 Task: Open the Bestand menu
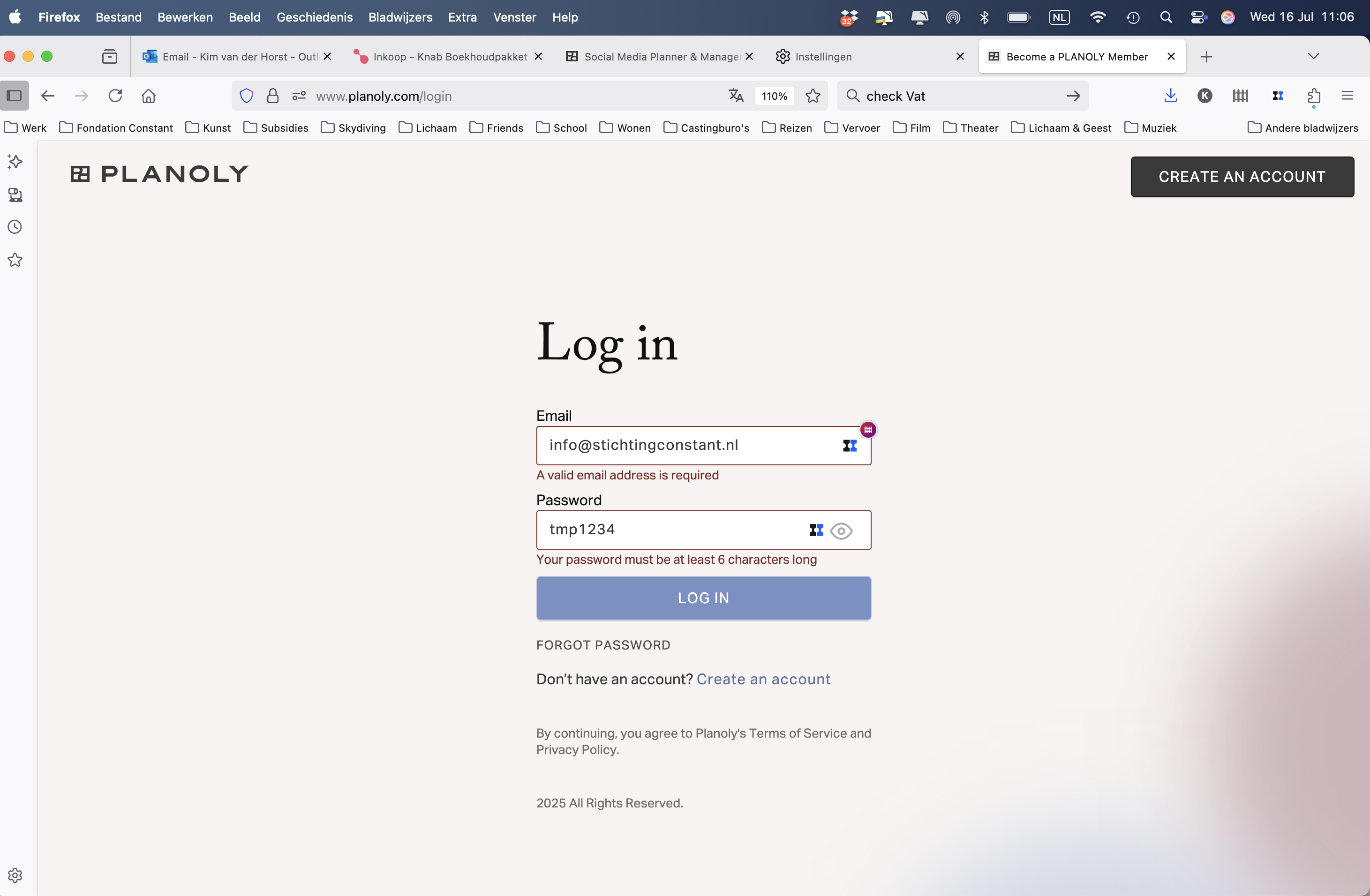[119, 17]
